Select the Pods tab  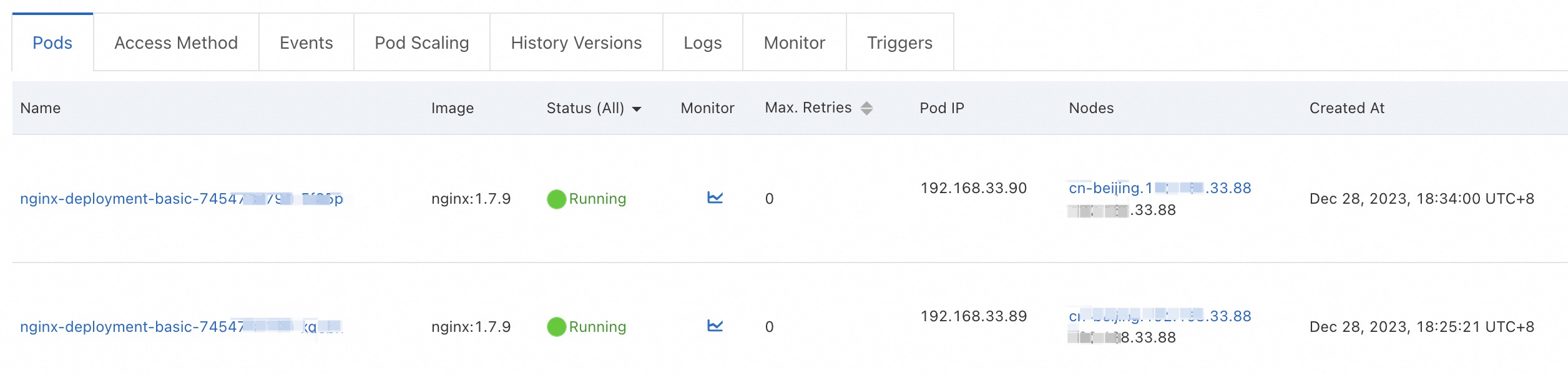click(x=52, y=42)
